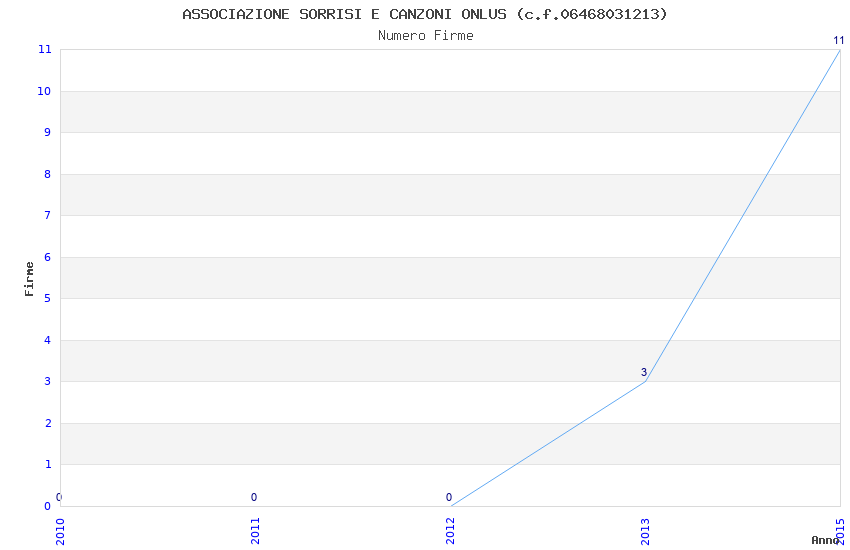
Task: Click the y-axis tick value 6
Action: click(x=48, y=257)
